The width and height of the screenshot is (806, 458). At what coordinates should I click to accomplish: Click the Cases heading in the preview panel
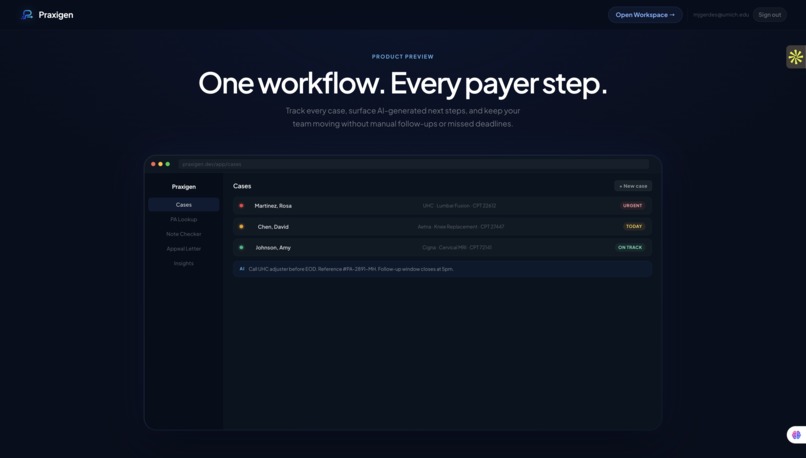(242, 186)
